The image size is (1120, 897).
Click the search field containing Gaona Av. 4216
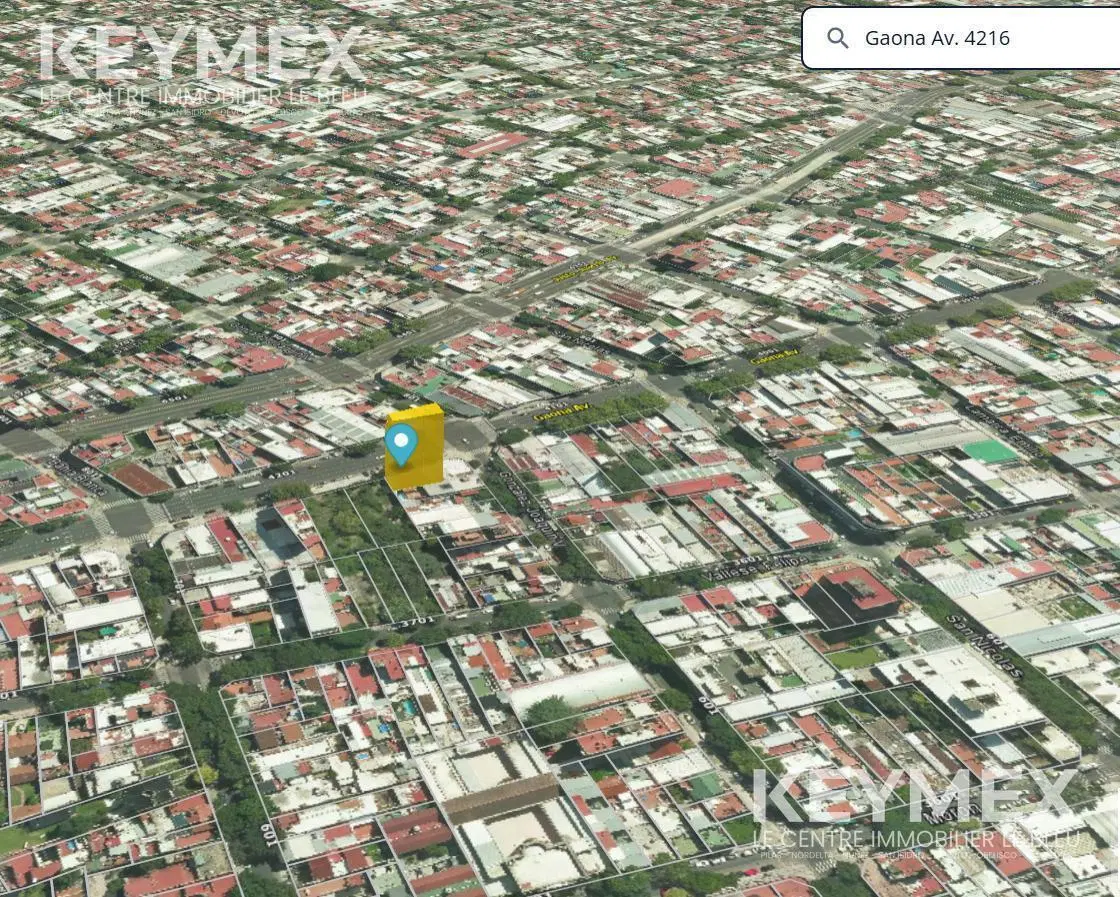961,38
